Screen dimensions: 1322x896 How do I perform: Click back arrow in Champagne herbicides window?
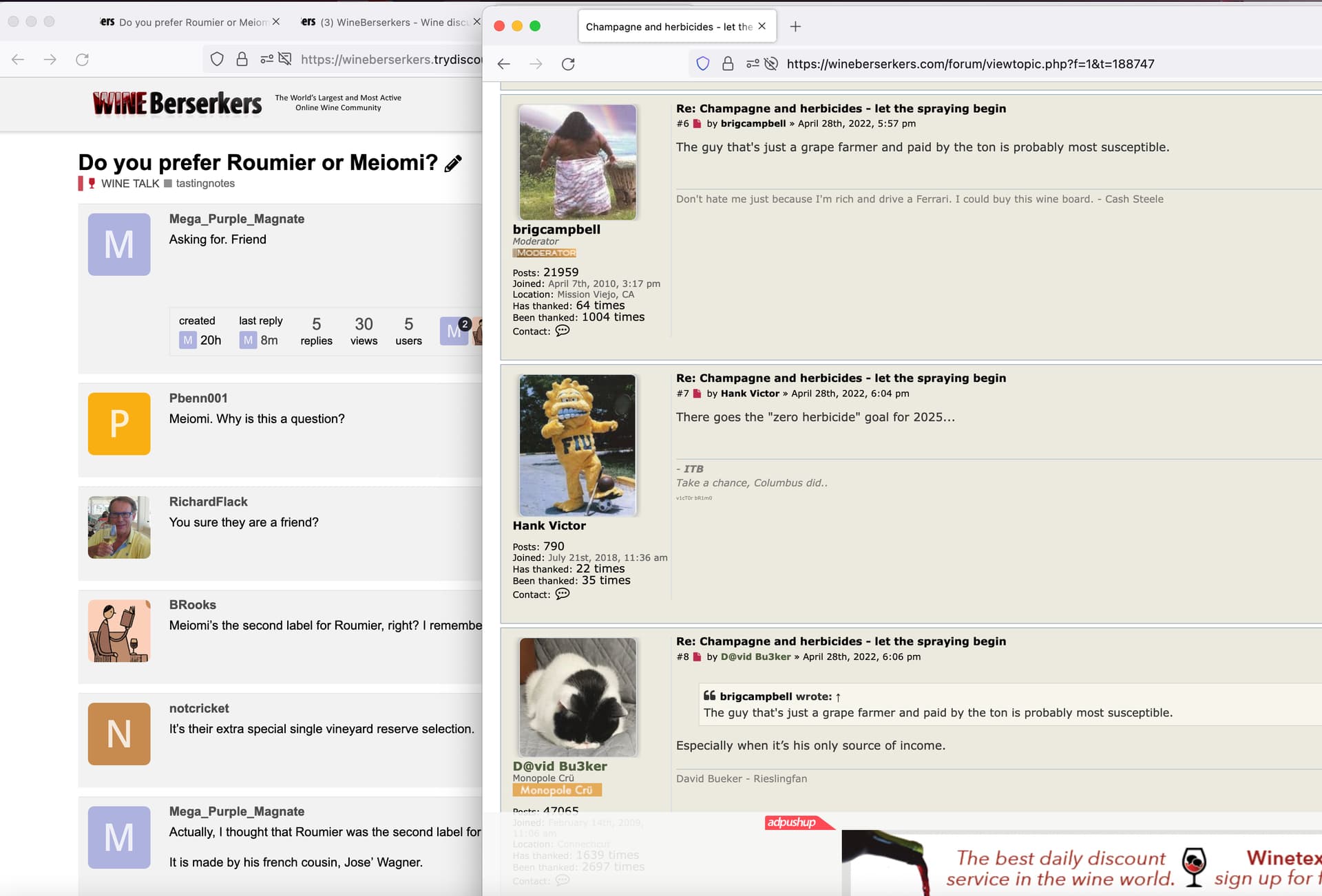pyautogui.click(x=504, y=64)
